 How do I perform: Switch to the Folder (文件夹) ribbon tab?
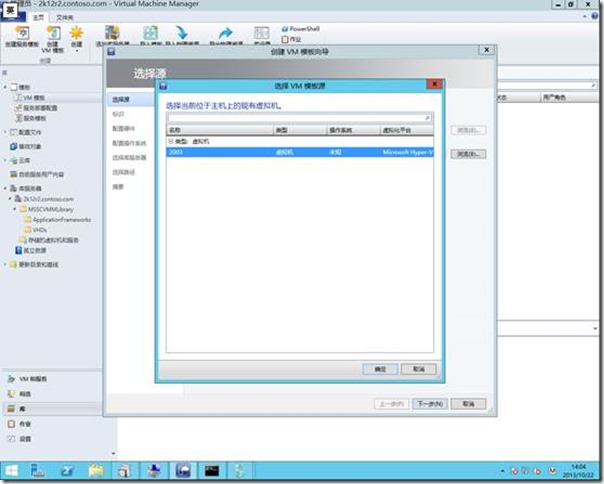(x=64, y=17)
